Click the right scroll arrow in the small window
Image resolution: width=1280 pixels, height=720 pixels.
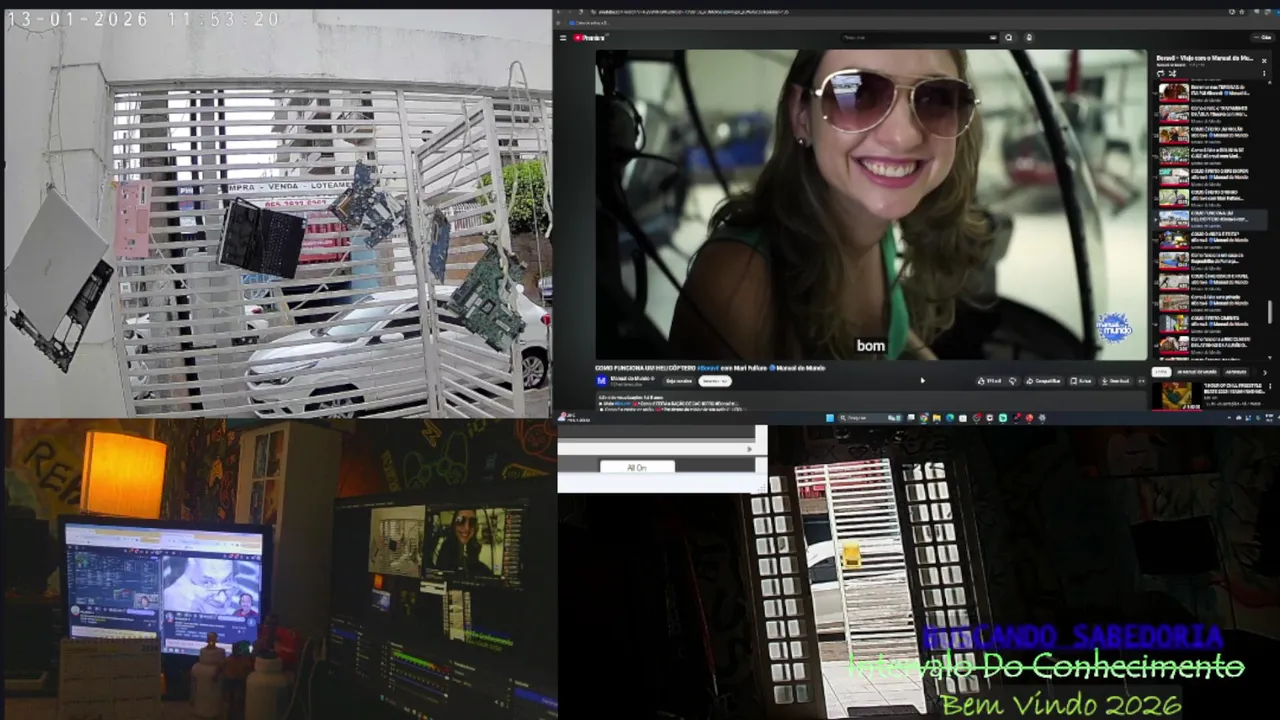coord(749,449)
